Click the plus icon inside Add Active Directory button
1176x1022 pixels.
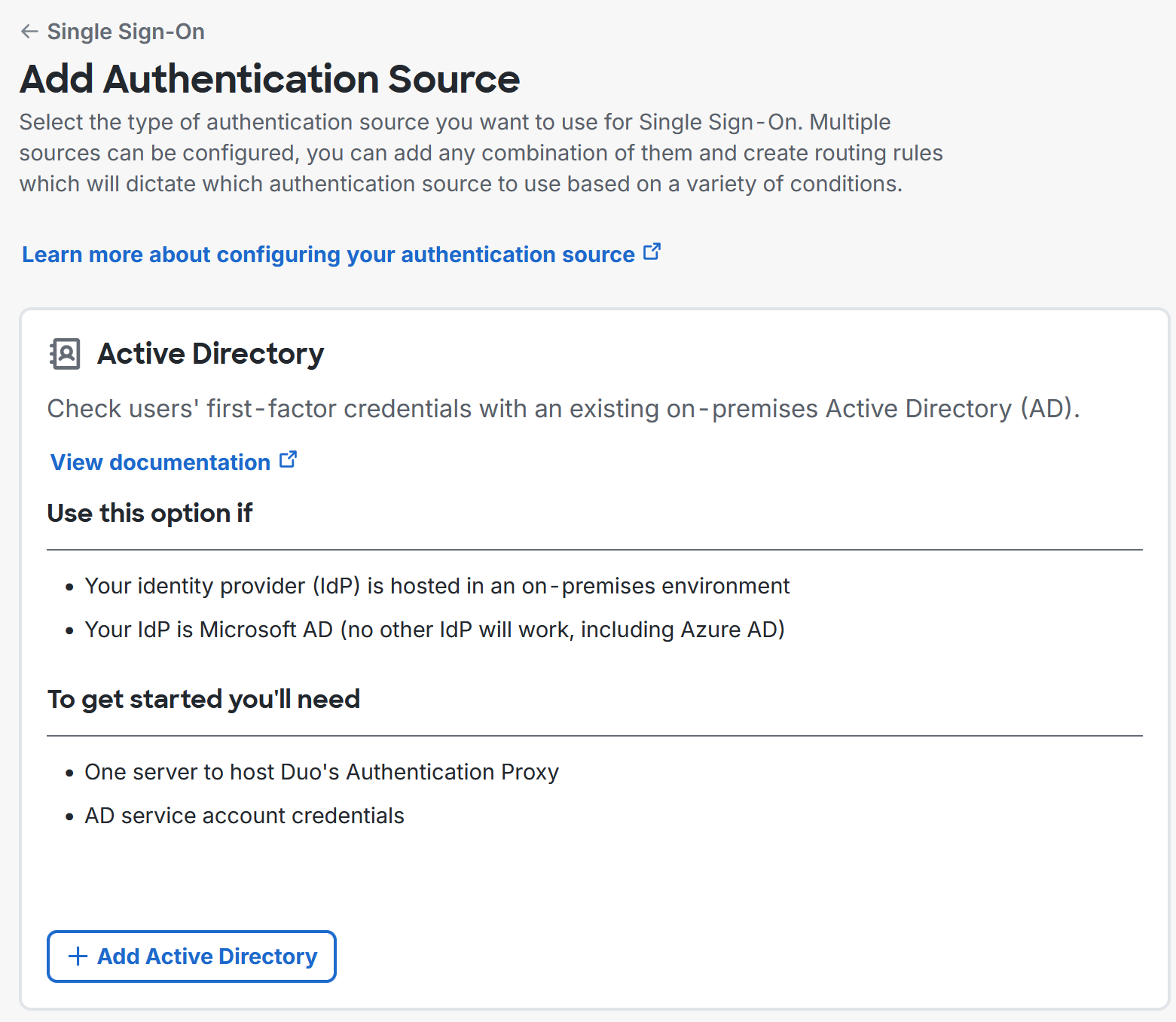[76, 956]
